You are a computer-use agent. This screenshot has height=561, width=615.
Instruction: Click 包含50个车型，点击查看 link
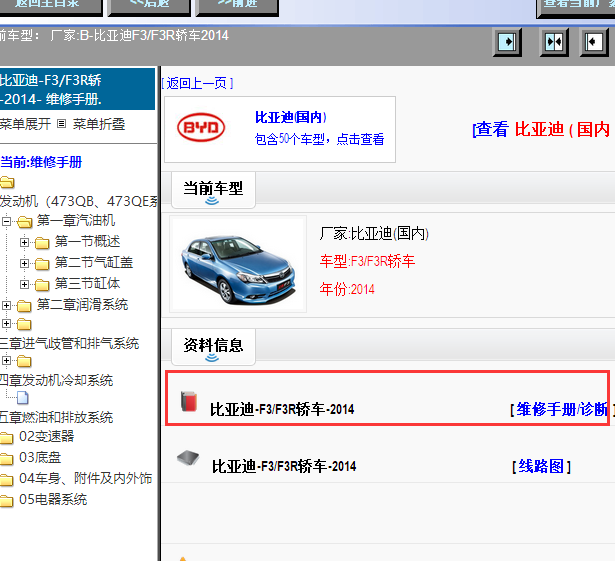319,139
